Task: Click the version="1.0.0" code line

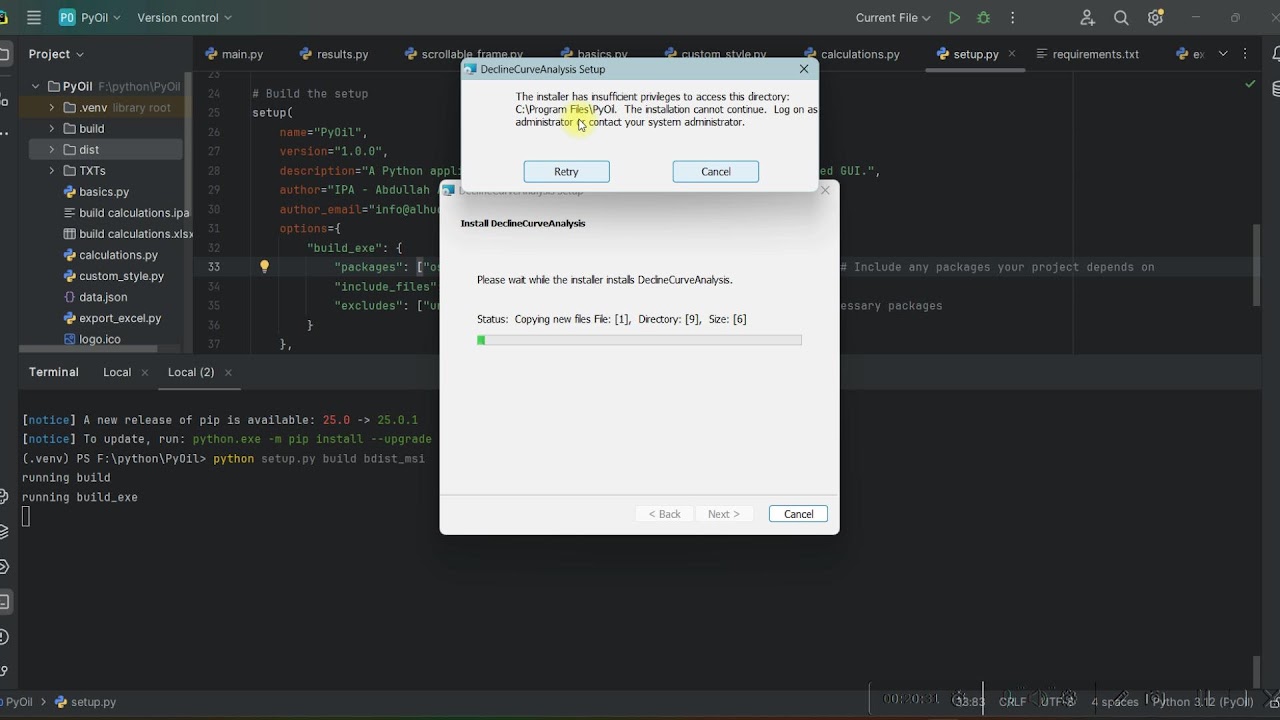Action: pos(333,151)
